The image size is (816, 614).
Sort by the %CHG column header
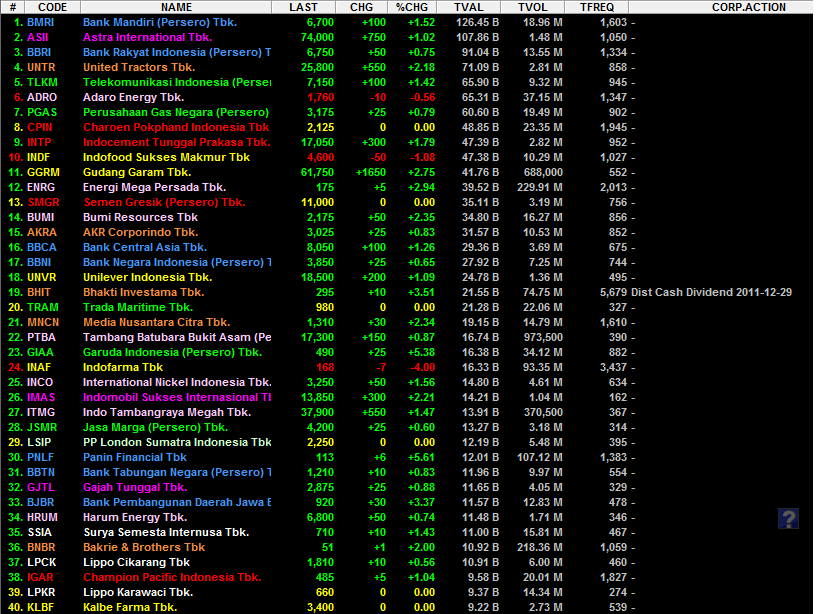(x=412, y=7)
